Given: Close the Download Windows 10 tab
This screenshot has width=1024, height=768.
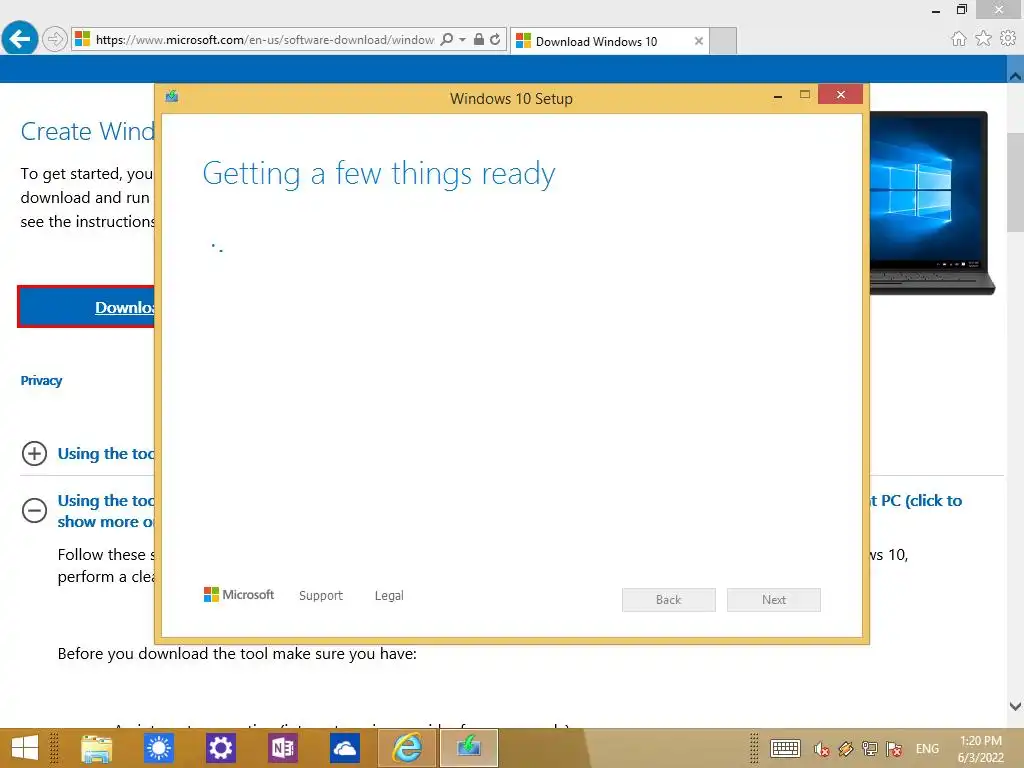Looking at the screenshot, I should coord(699,41).
